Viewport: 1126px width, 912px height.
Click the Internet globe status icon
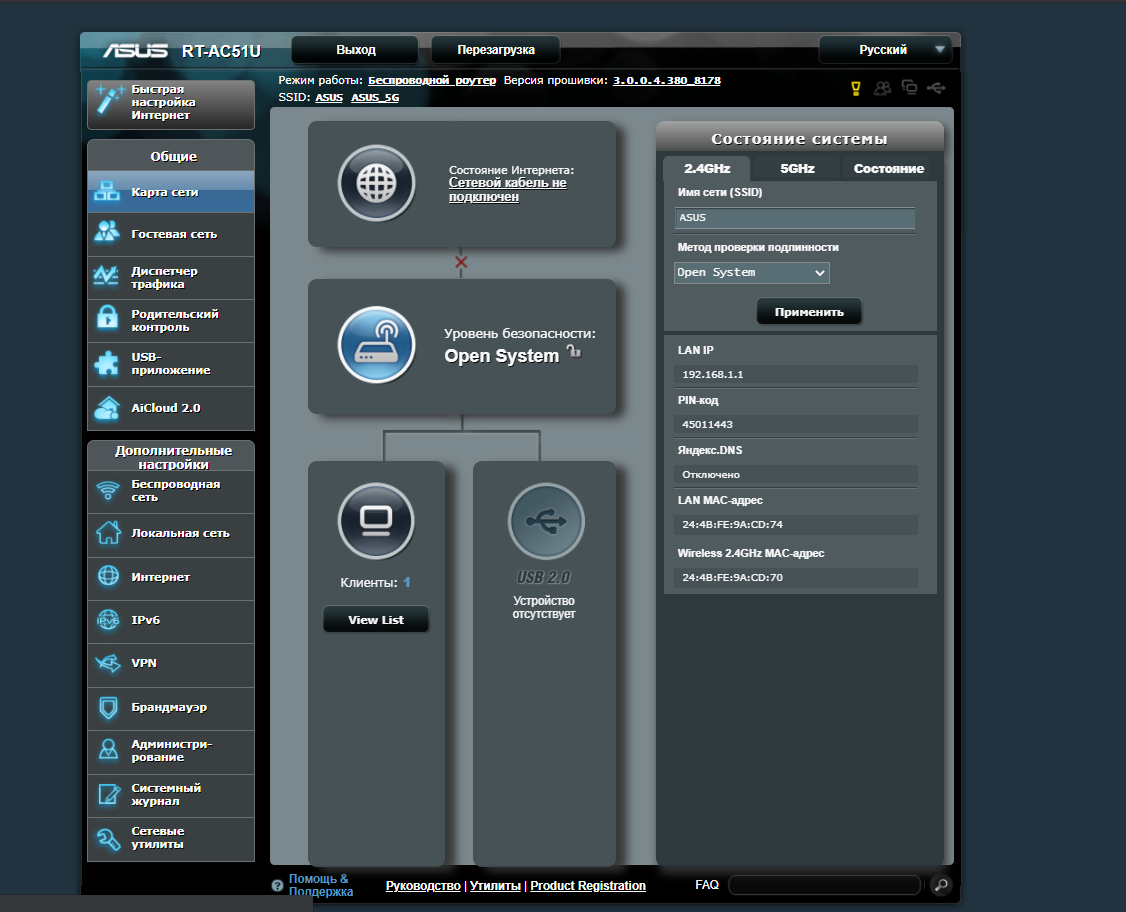[376, 184]
